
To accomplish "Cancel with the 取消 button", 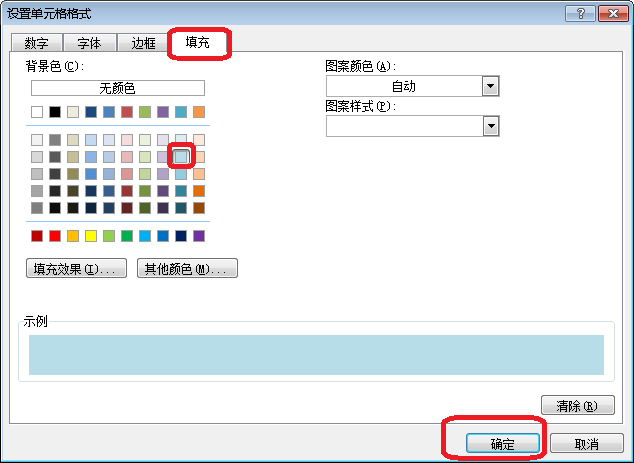I will tap(587, 444).
